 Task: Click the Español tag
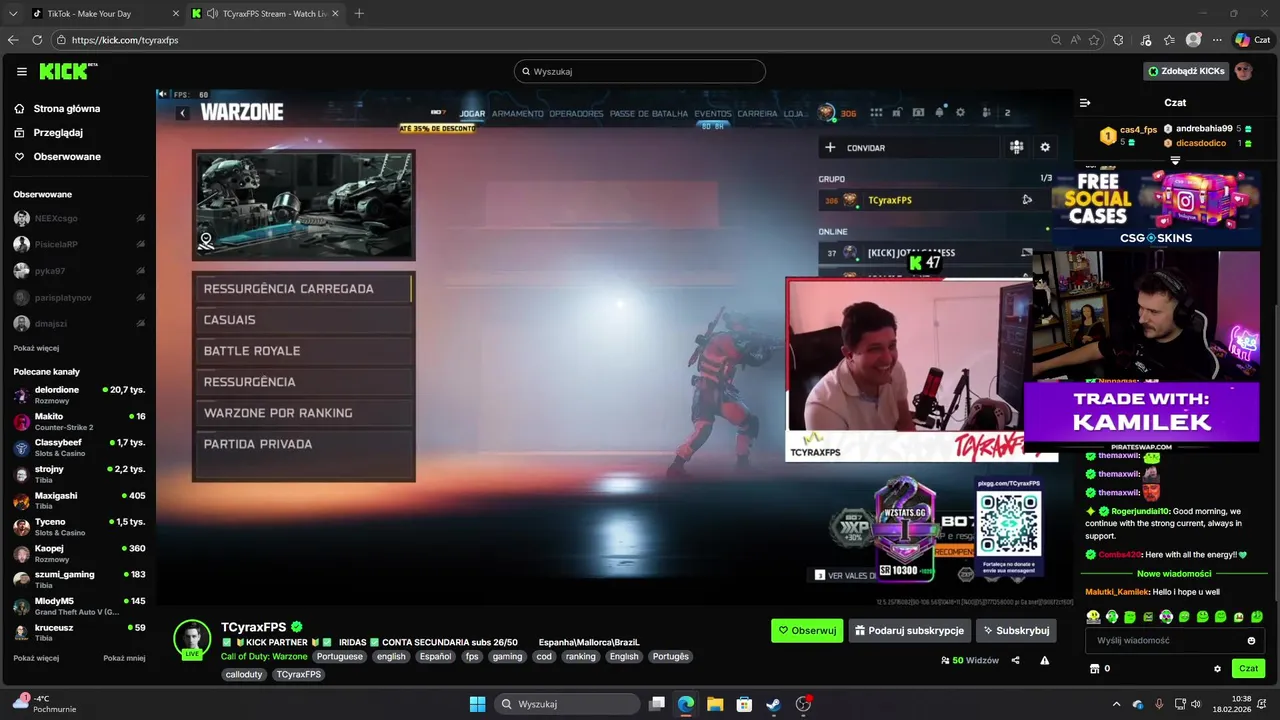pos(435,657)
